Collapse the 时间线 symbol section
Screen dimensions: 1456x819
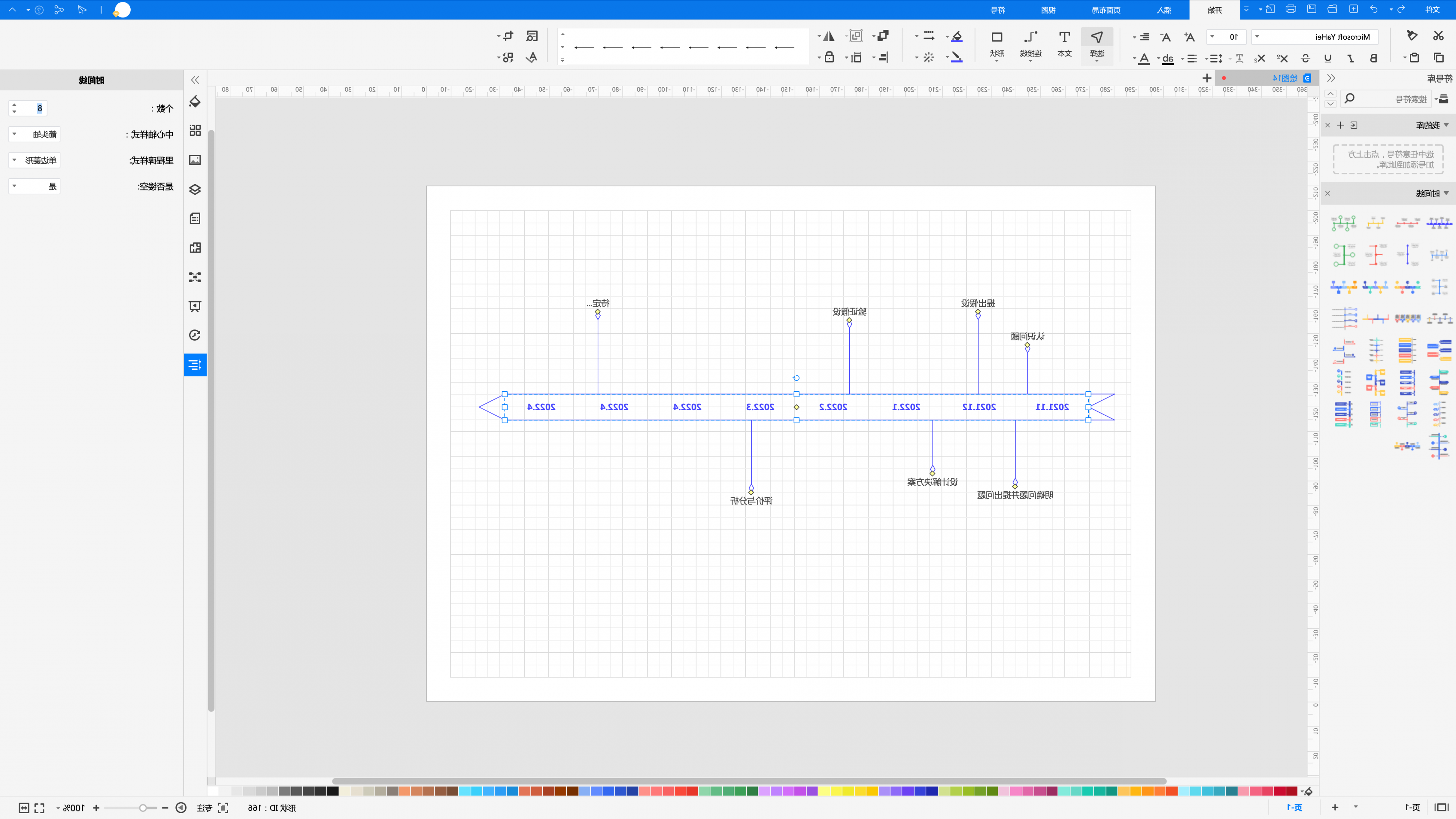tap(1446, 193)
